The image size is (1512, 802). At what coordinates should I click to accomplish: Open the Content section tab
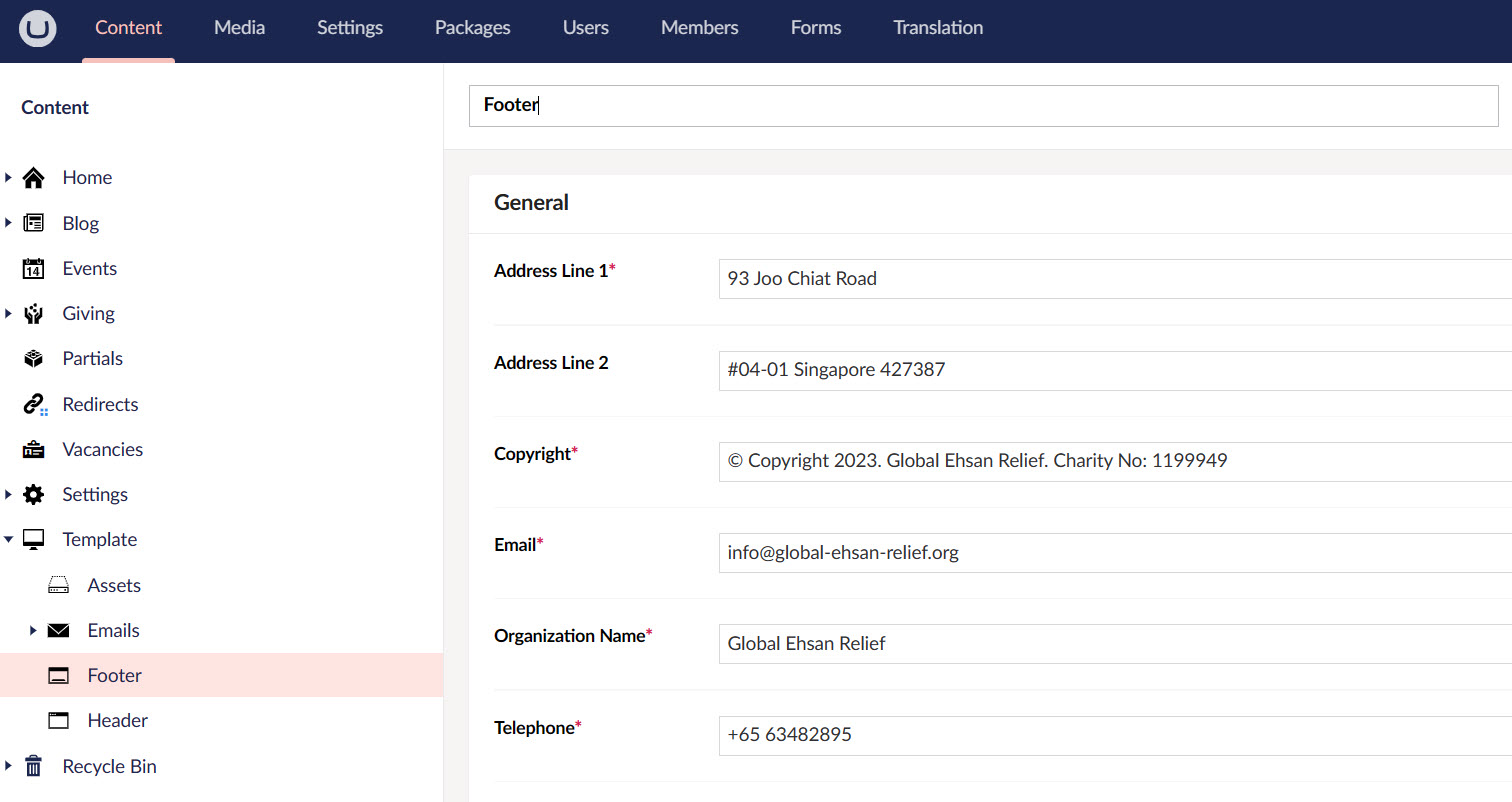pyautogui.click(x=128, y=28)
